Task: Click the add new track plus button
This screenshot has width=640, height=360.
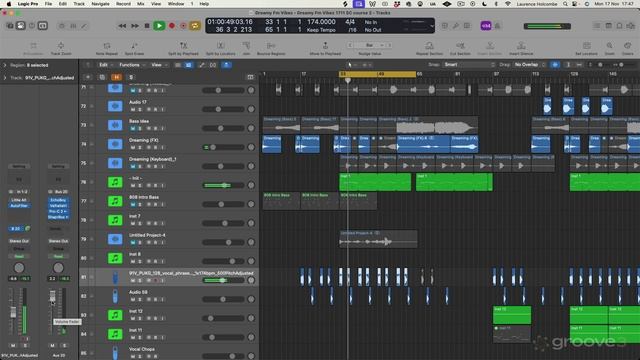Action: [88, 77]
